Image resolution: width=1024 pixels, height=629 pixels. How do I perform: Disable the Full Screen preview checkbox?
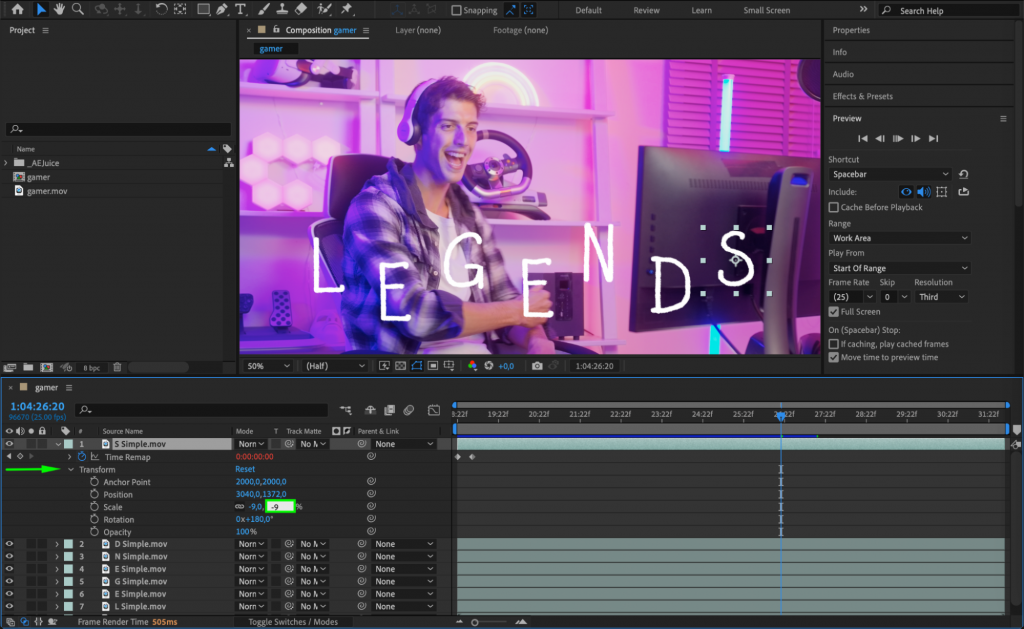click(x=835, y=311)
